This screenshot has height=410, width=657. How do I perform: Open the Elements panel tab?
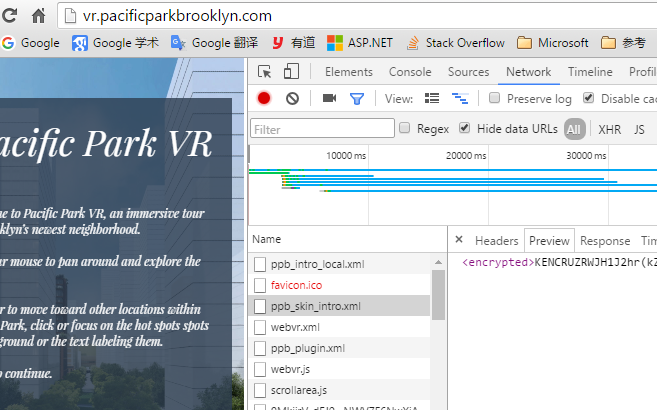pyautogui.click(x=348, y=72)
